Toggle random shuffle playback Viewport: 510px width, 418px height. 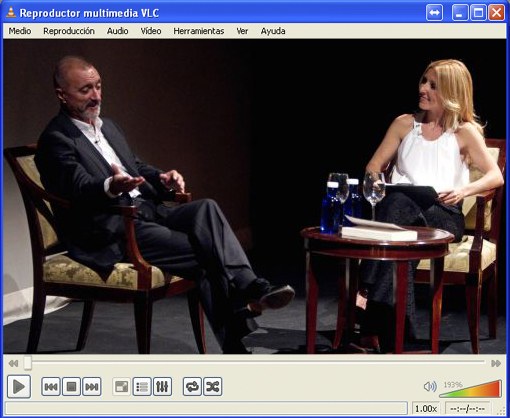tap(213, 387)
